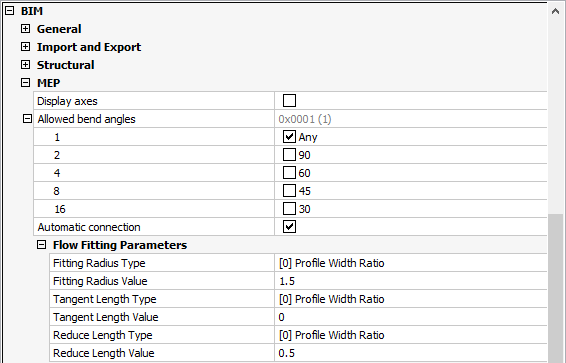Select the Fitting Radius Type label
This screenshot has height=363, width=566.
99,263
